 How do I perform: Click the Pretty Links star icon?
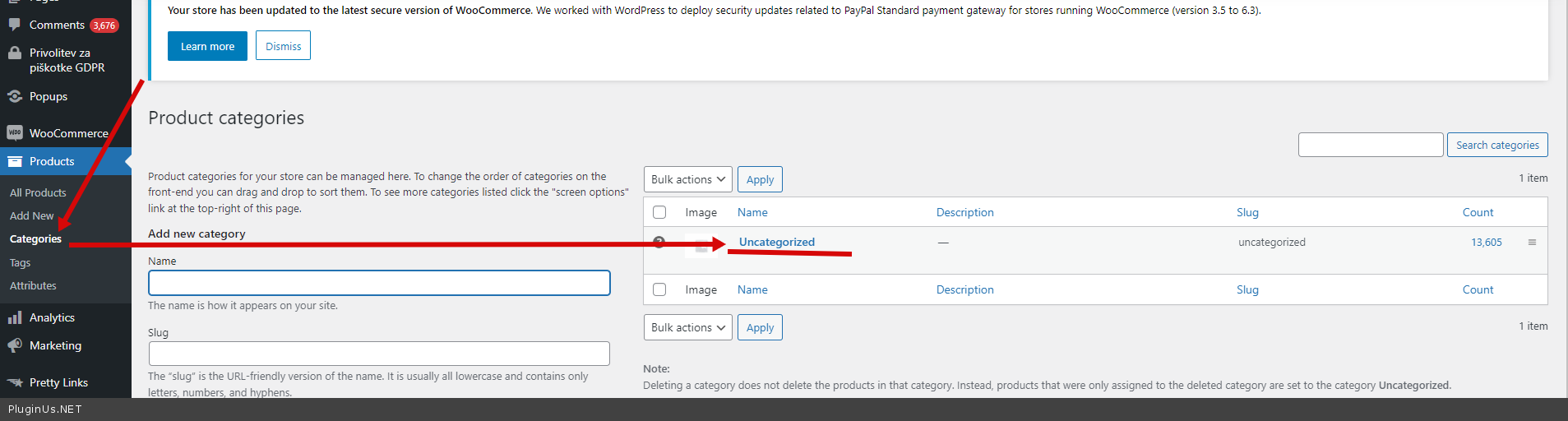14,382
